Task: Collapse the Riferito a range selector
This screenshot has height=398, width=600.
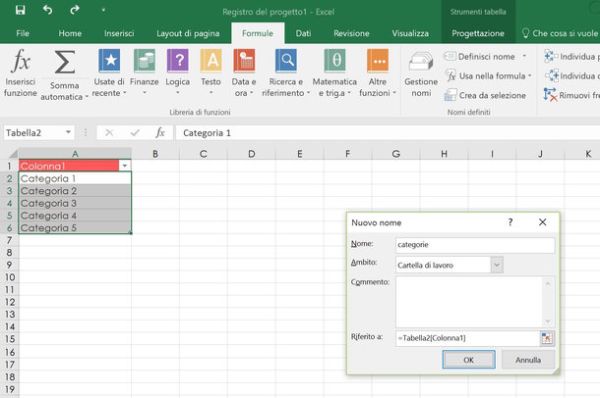Action: 547,338
